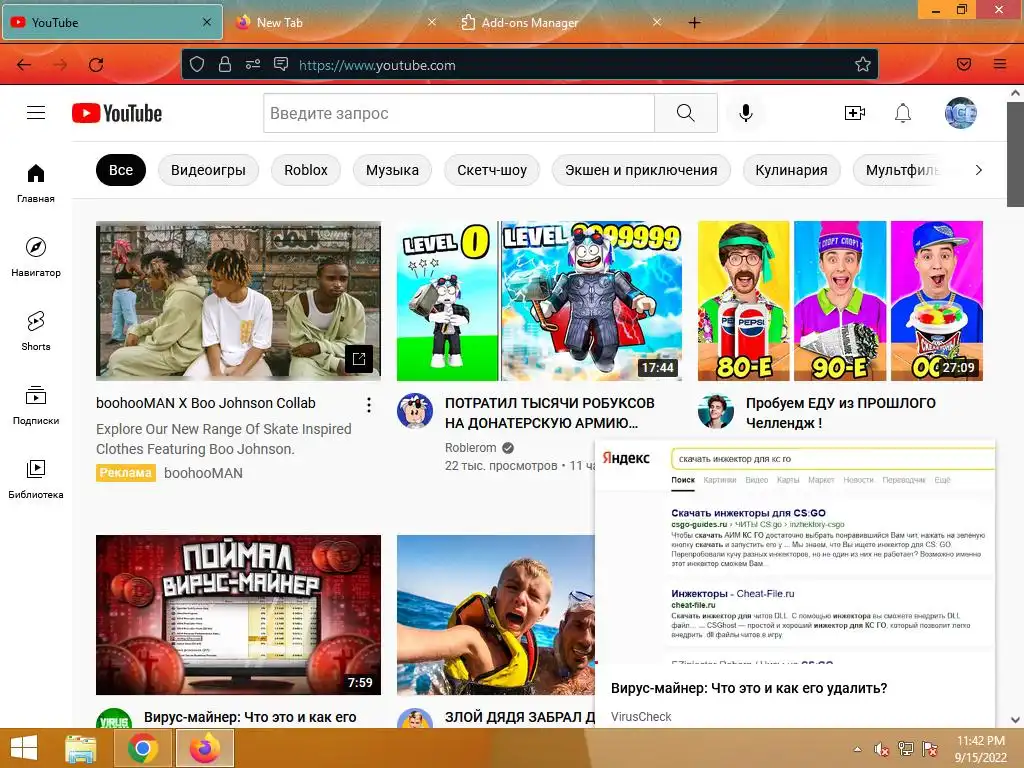Open Shorts in the sidebar
Image resolution: width=1024 pixels, height=768 pixels.
coord(36,331)
